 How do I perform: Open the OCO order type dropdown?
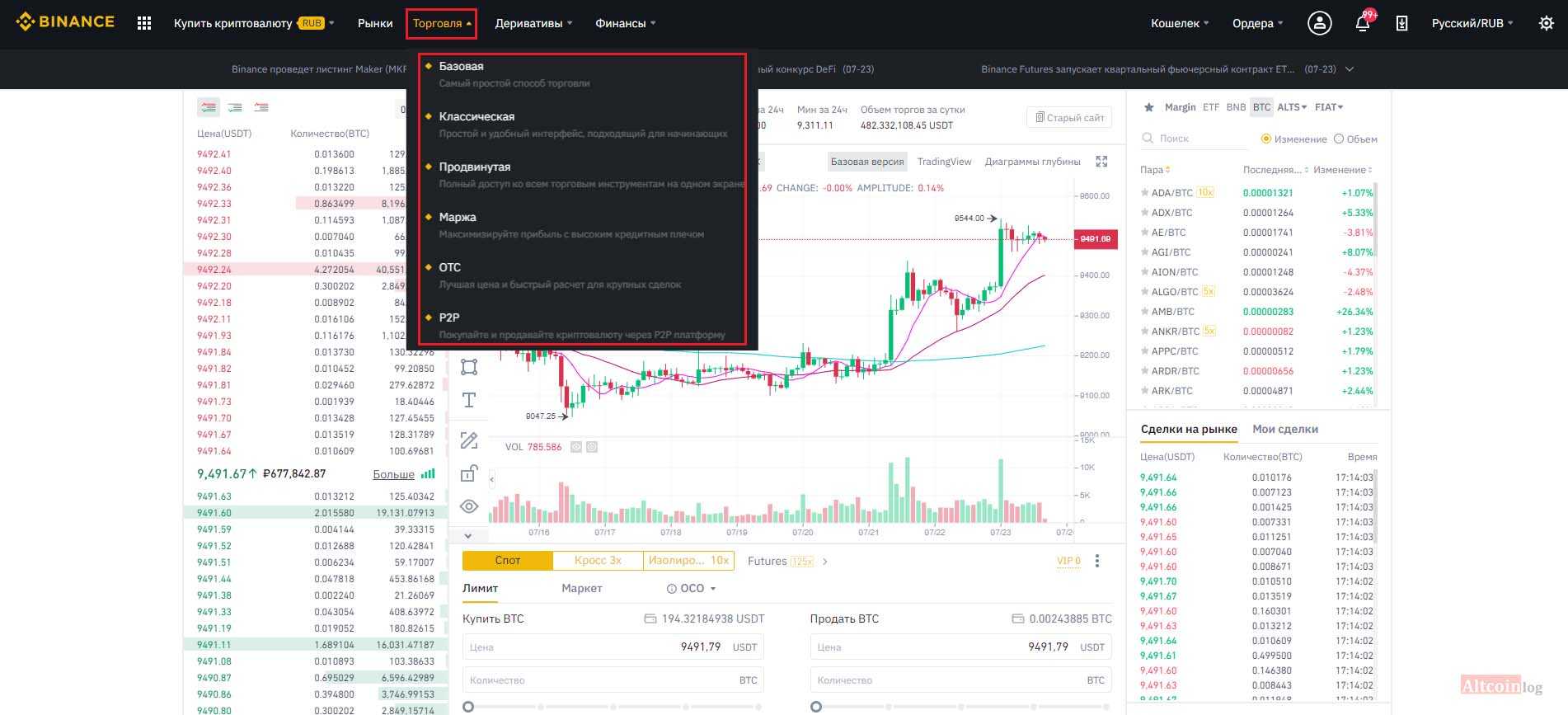692,588
